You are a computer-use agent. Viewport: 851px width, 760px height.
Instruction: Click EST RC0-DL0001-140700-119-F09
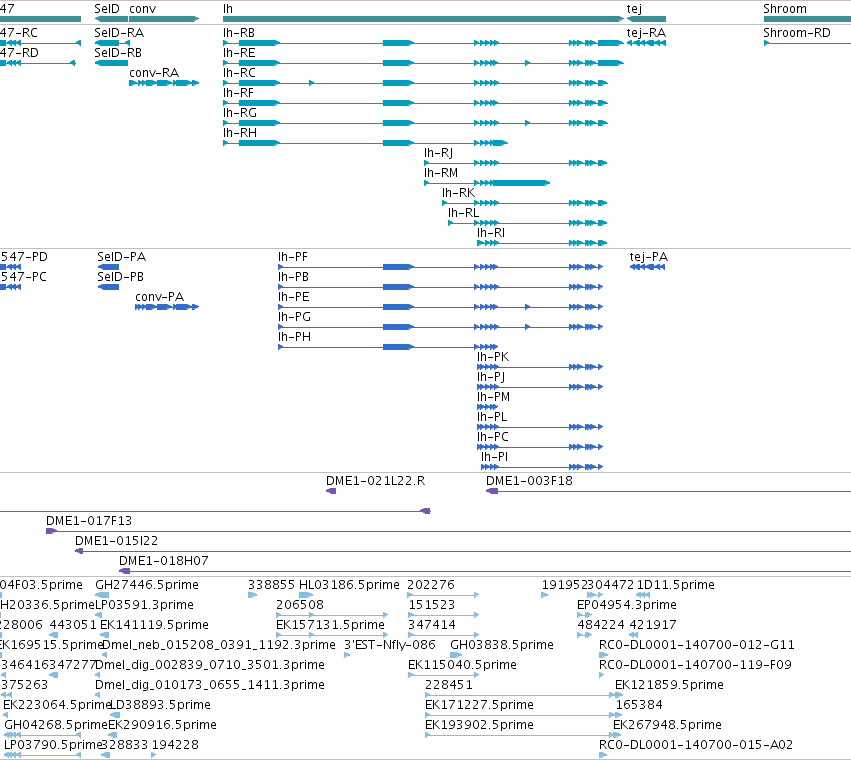click(695, 666)
